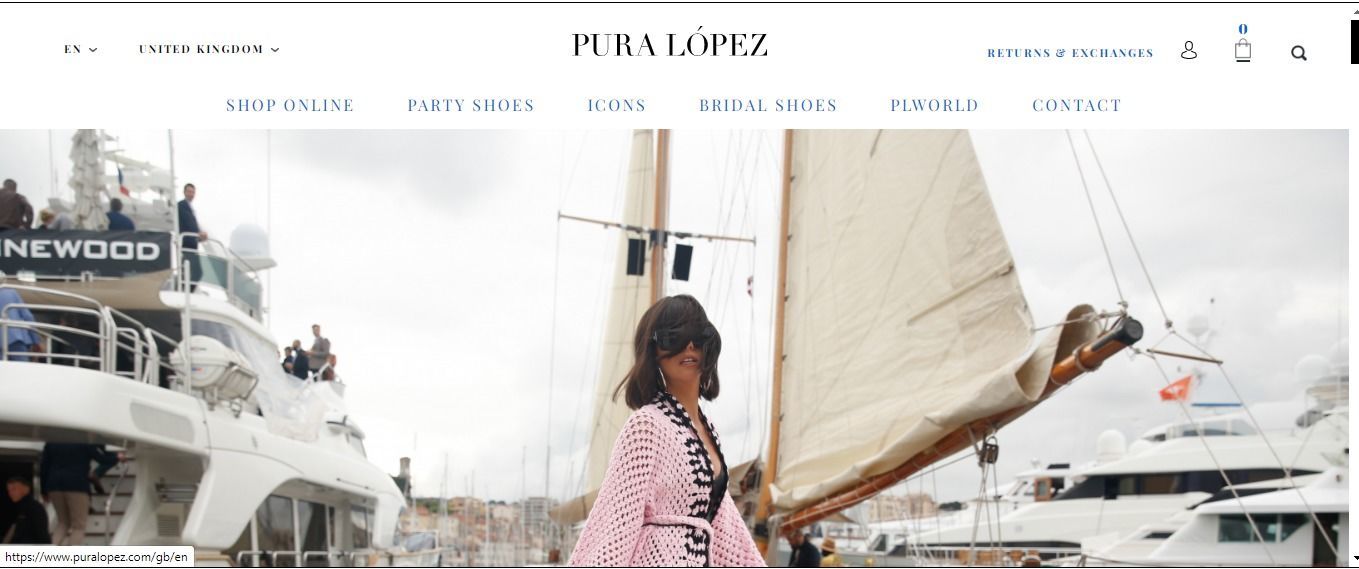Screen dimensions: 1359x569
Task: Click the scrollbar track below the thumb
Action: click(1354, 300)
